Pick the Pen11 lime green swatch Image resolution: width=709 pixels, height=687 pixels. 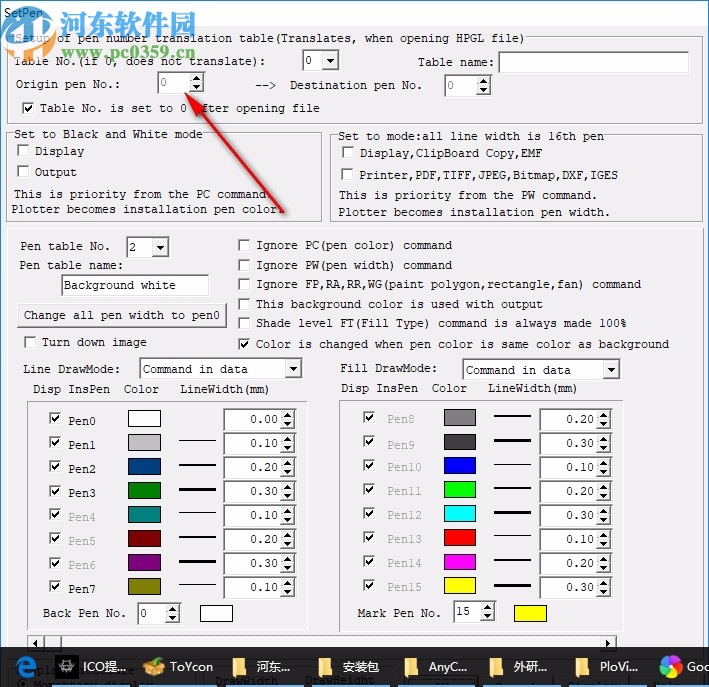(460, 489)
